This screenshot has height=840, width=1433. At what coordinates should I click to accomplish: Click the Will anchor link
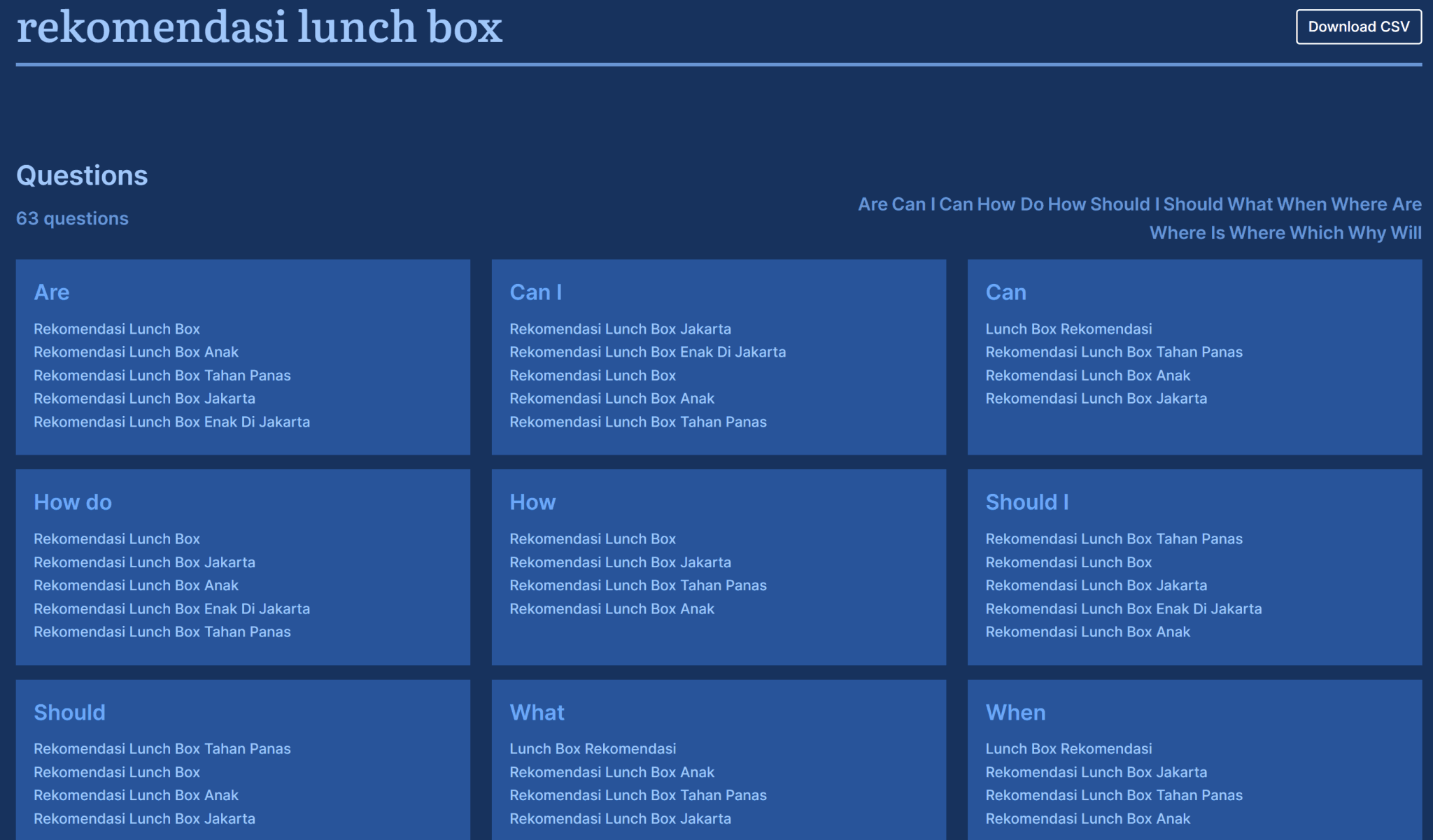[x=1406, y=233]
